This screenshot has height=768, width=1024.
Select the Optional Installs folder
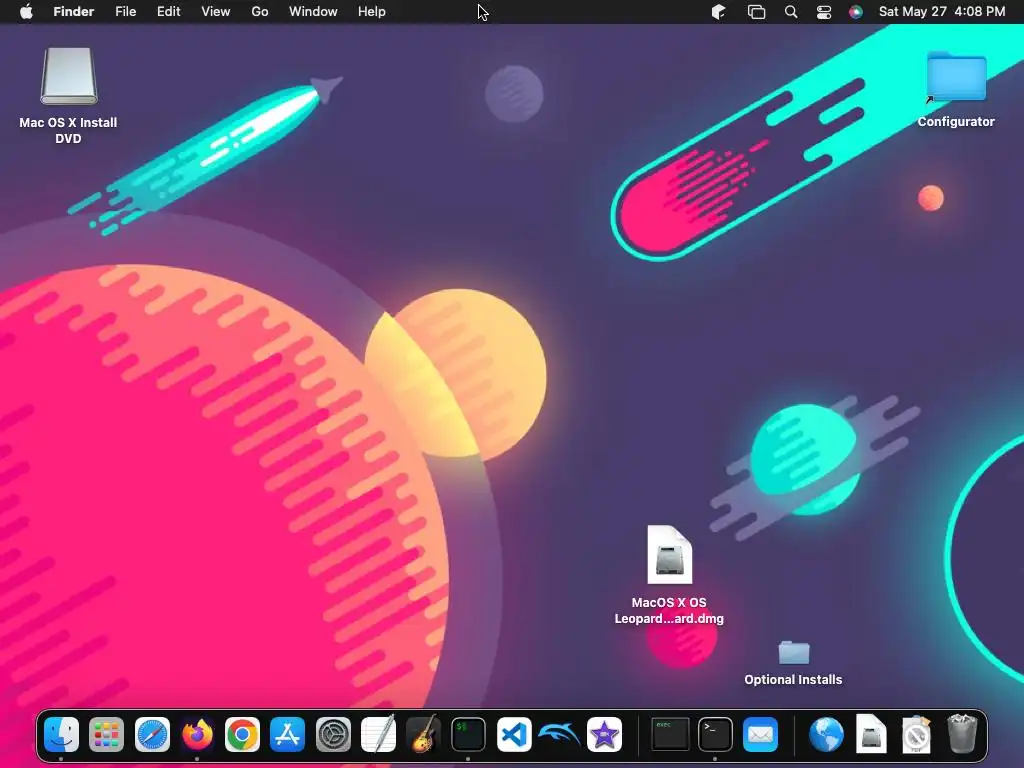click(x=793, y=663)
